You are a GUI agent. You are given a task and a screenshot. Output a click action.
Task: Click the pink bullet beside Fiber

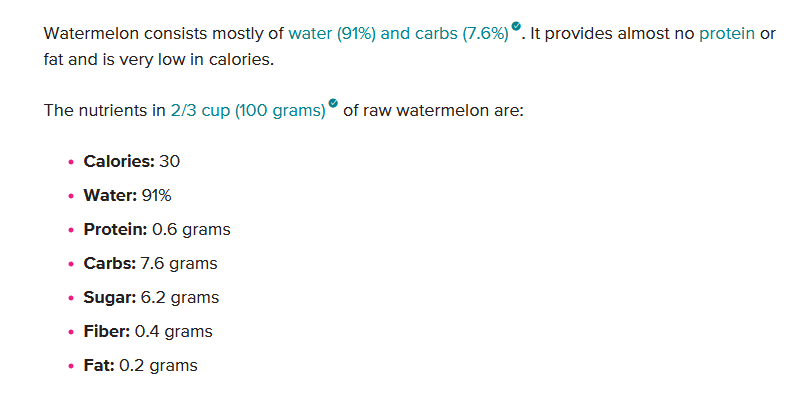tap(70, 332)
